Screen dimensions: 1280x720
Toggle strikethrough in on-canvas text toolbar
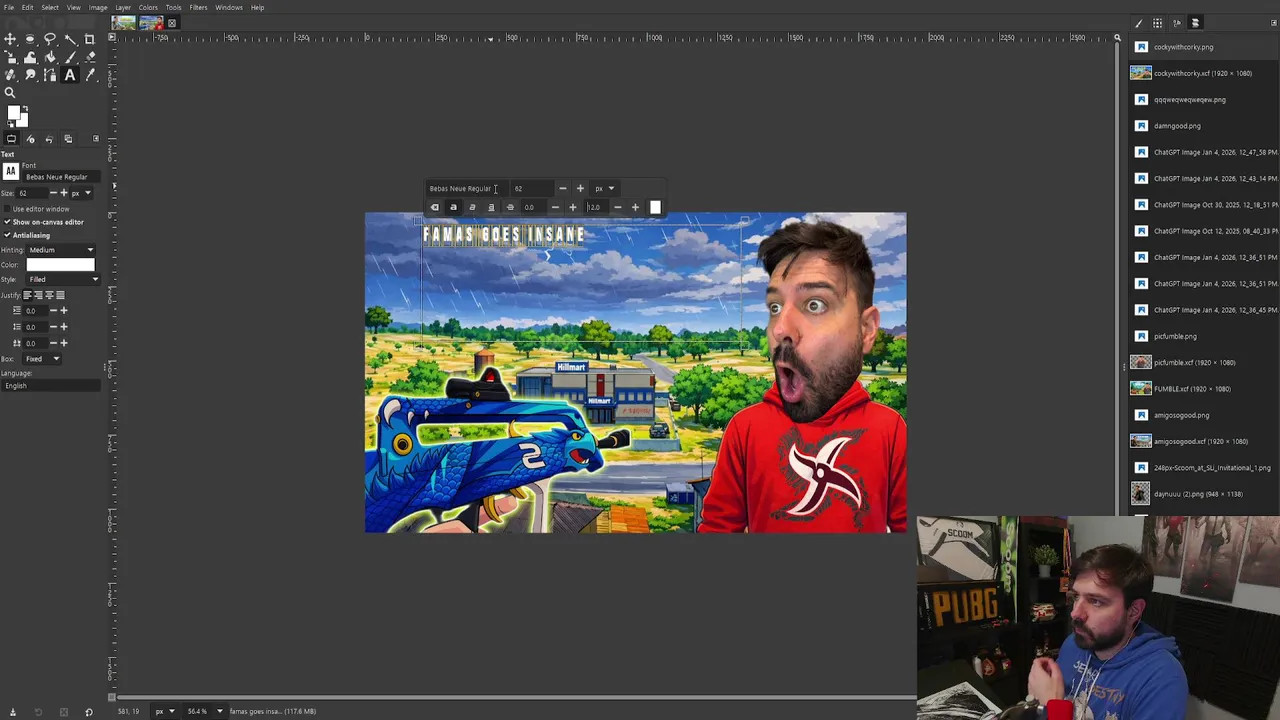510,207
